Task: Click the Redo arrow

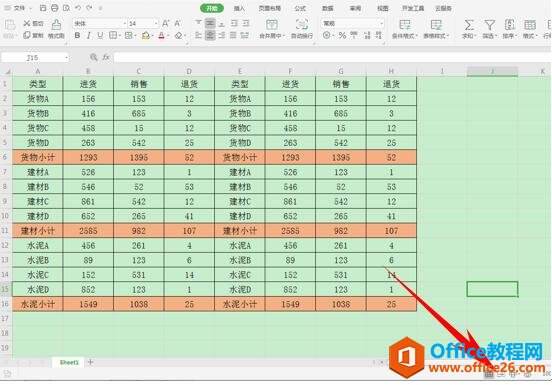Action: click(89, 8)
